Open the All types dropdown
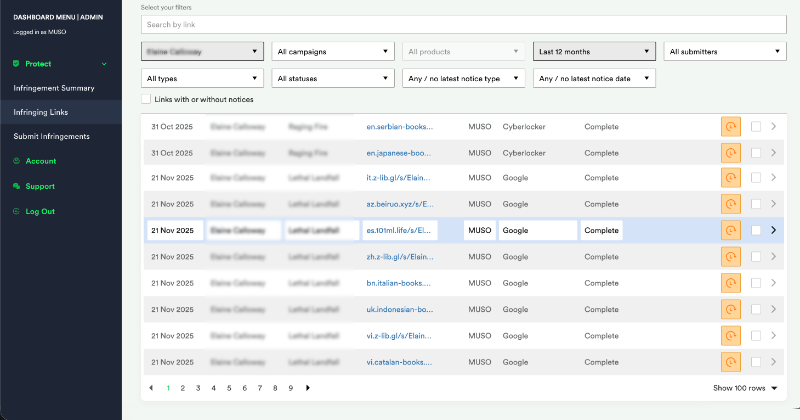The height and width of the screenshot is (420, 800). click(203, 78)
